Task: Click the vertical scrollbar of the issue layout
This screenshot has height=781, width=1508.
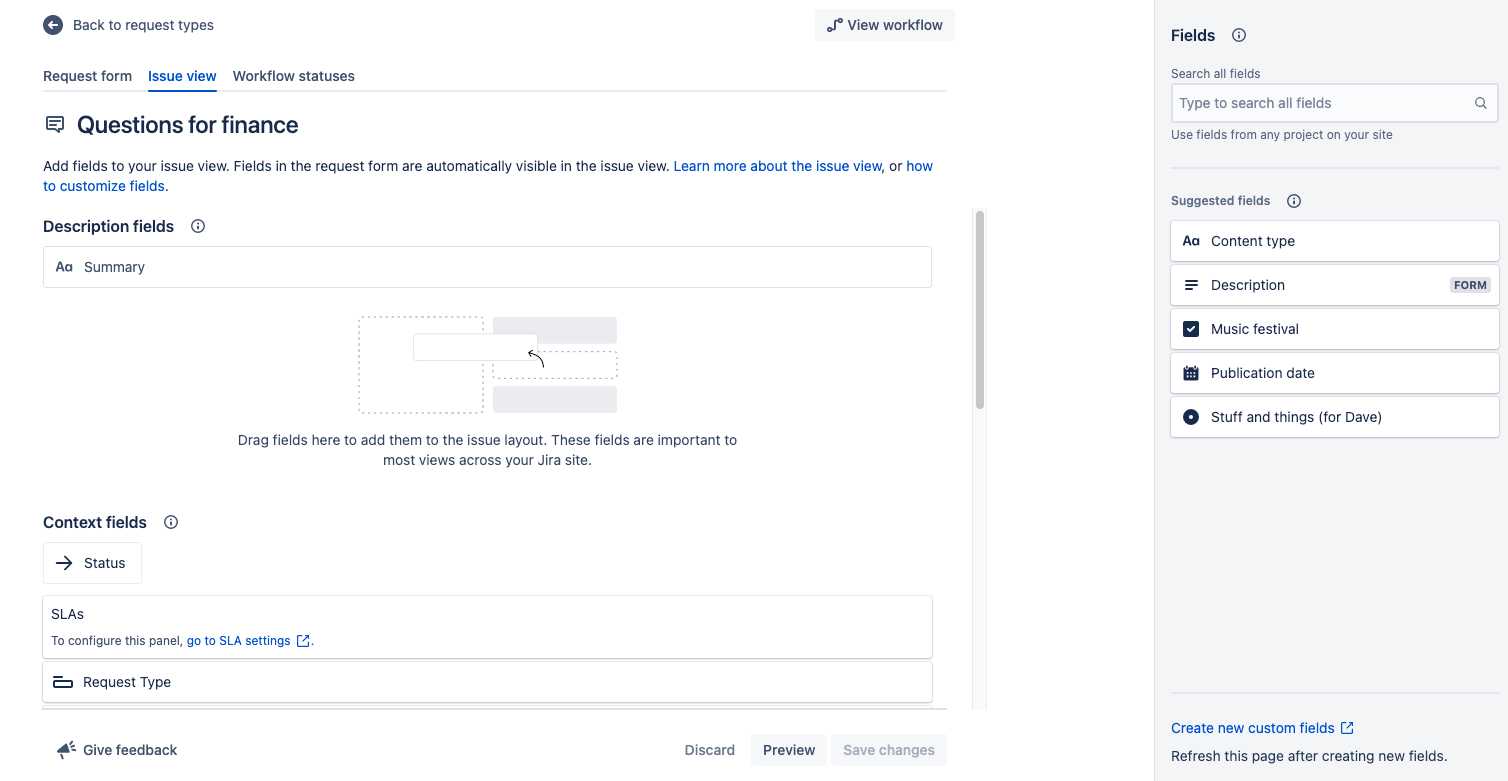Action: pyautogui.click(x=980, y=310)
